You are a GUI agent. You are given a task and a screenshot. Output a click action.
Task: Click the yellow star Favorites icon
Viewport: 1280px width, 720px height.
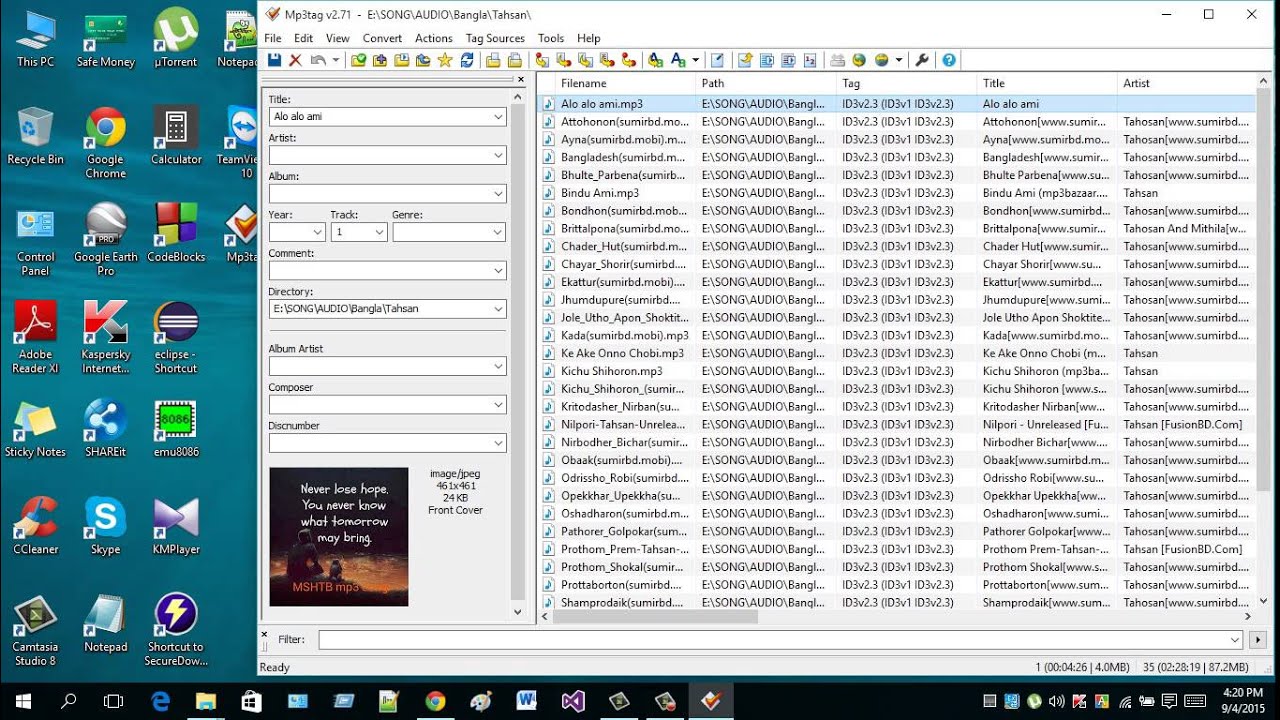click(x=446, y=60)
